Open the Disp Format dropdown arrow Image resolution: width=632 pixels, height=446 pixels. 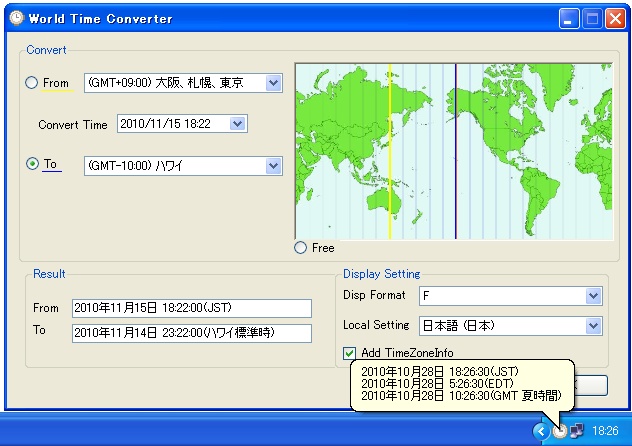[593, 296]
